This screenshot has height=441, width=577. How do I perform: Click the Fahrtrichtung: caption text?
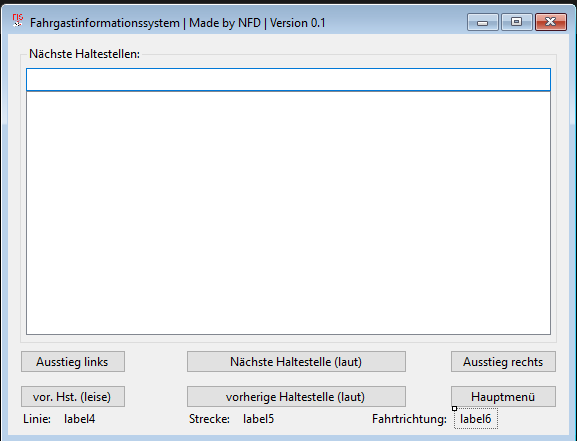pyautogui.click(x=409, y=419)
